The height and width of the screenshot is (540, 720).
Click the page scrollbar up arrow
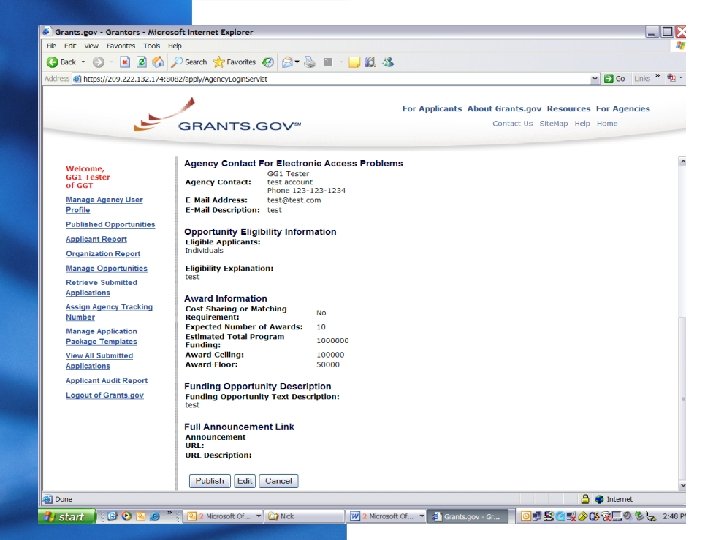[682, 162]
